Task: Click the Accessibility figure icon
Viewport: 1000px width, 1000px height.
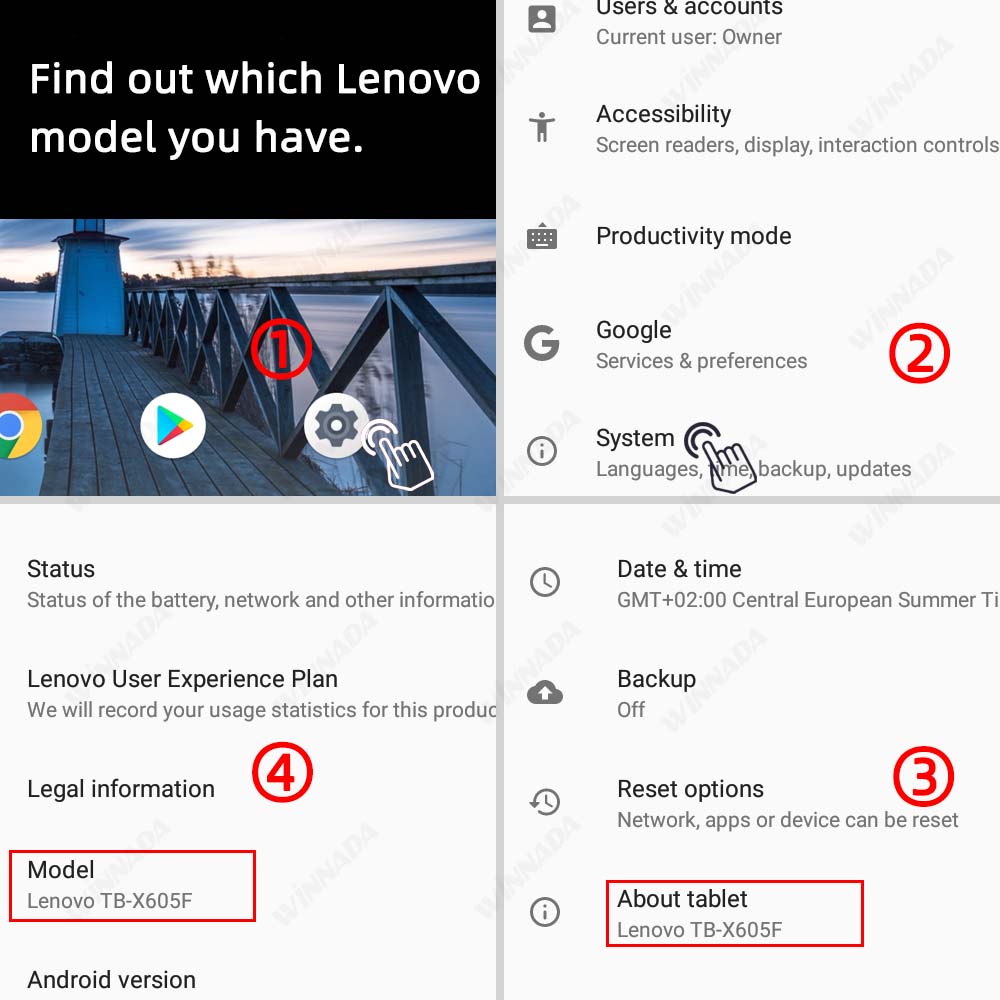Action: click(x=542, y=127)
